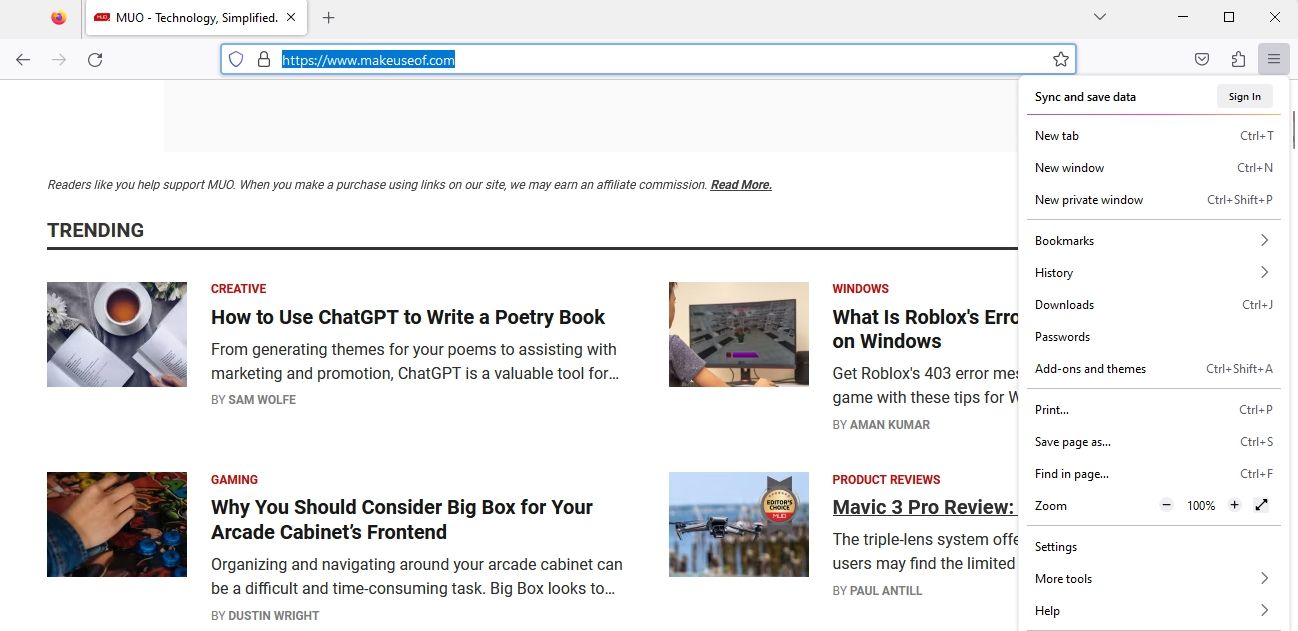Go back using the back arrow

pos(22,59)
